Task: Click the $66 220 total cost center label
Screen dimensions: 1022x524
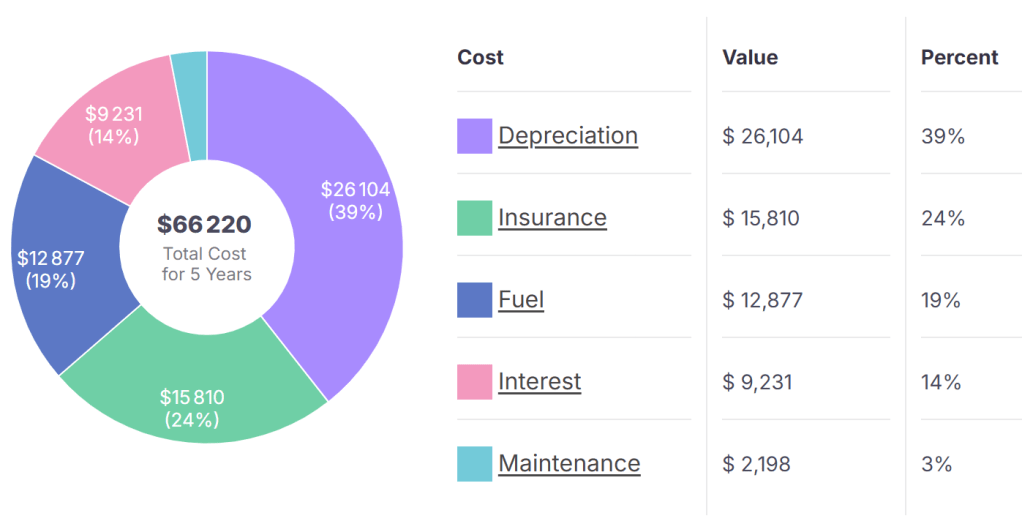Action: coord(205,224)
